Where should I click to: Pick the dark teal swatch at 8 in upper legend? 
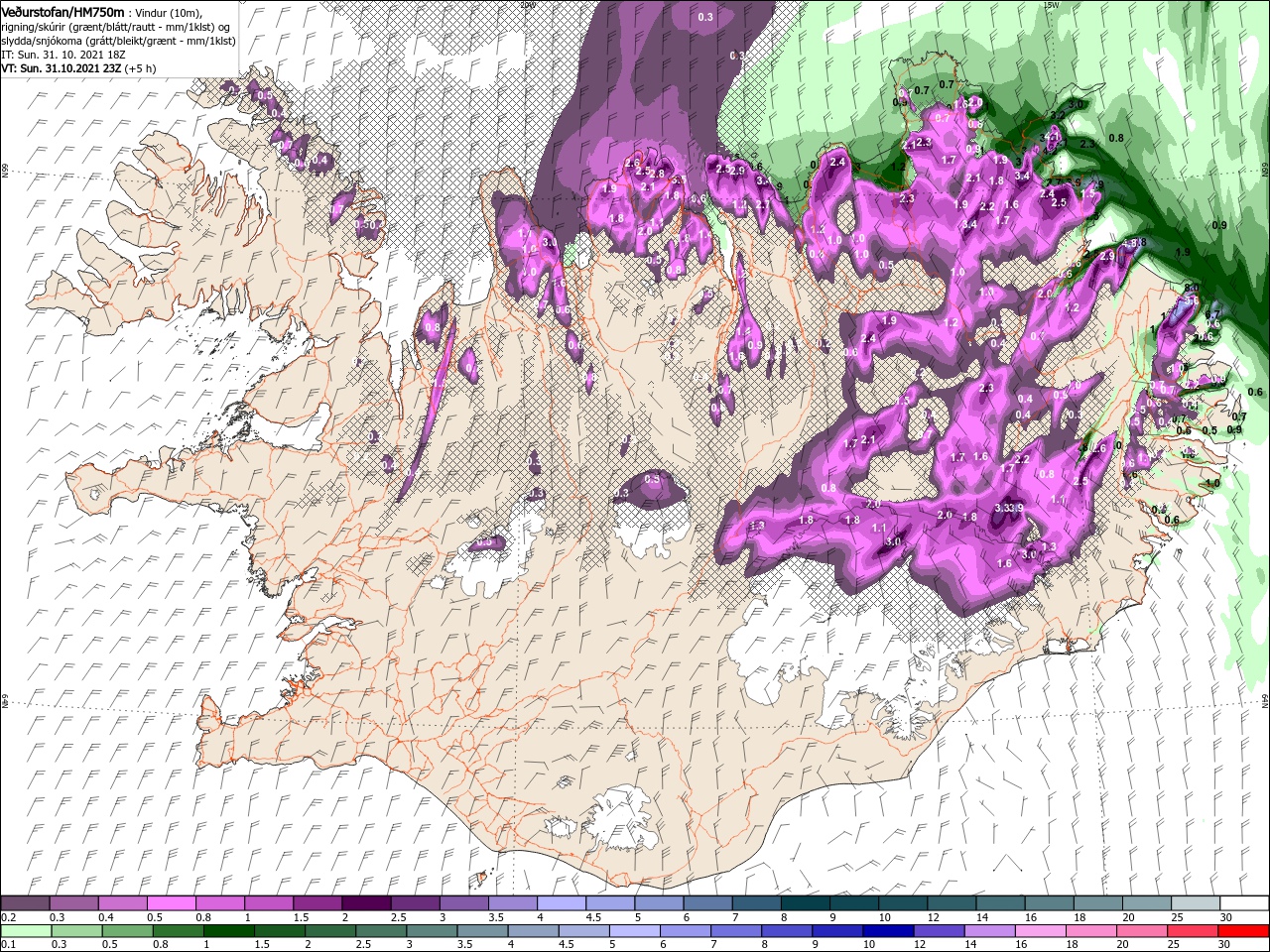tap(805, 903)
